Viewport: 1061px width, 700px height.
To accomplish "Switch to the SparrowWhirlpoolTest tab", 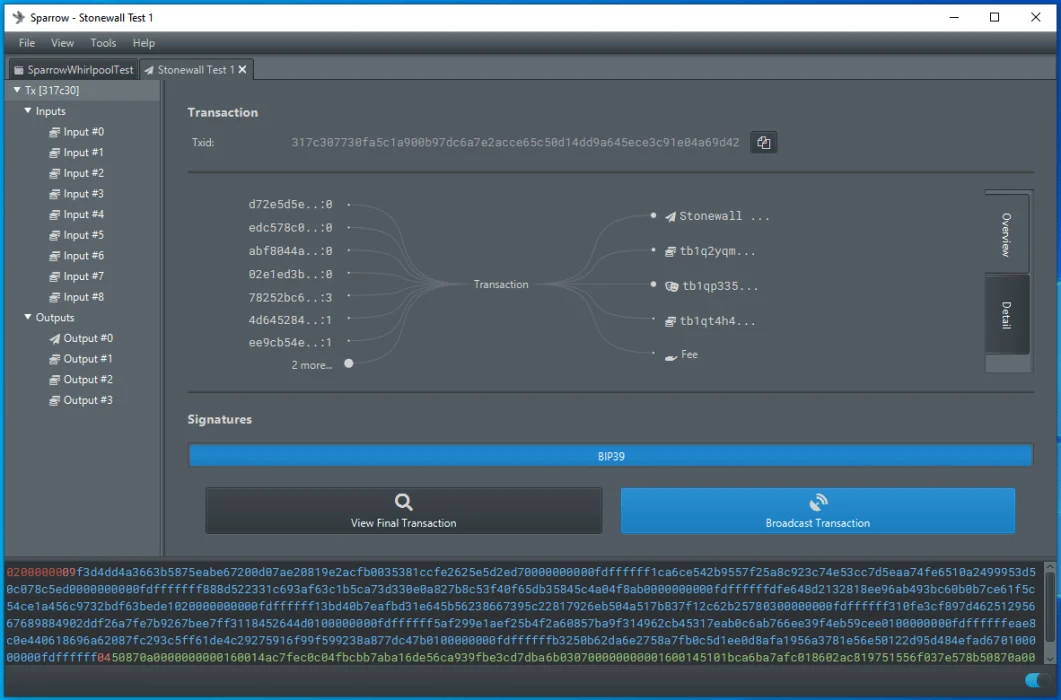I will [72, 70].
